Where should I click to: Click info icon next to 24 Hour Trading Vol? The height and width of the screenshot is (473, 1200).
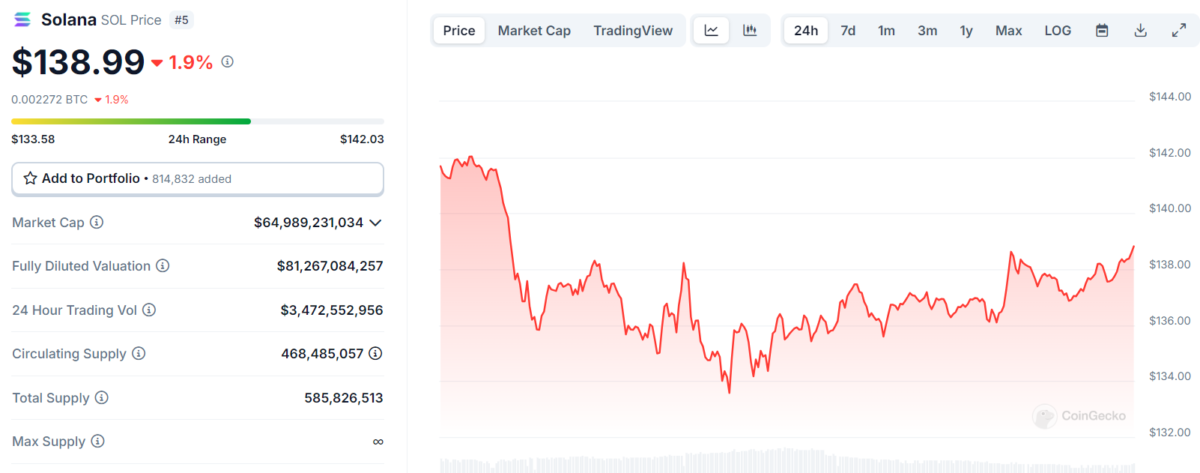click(149, 310)
